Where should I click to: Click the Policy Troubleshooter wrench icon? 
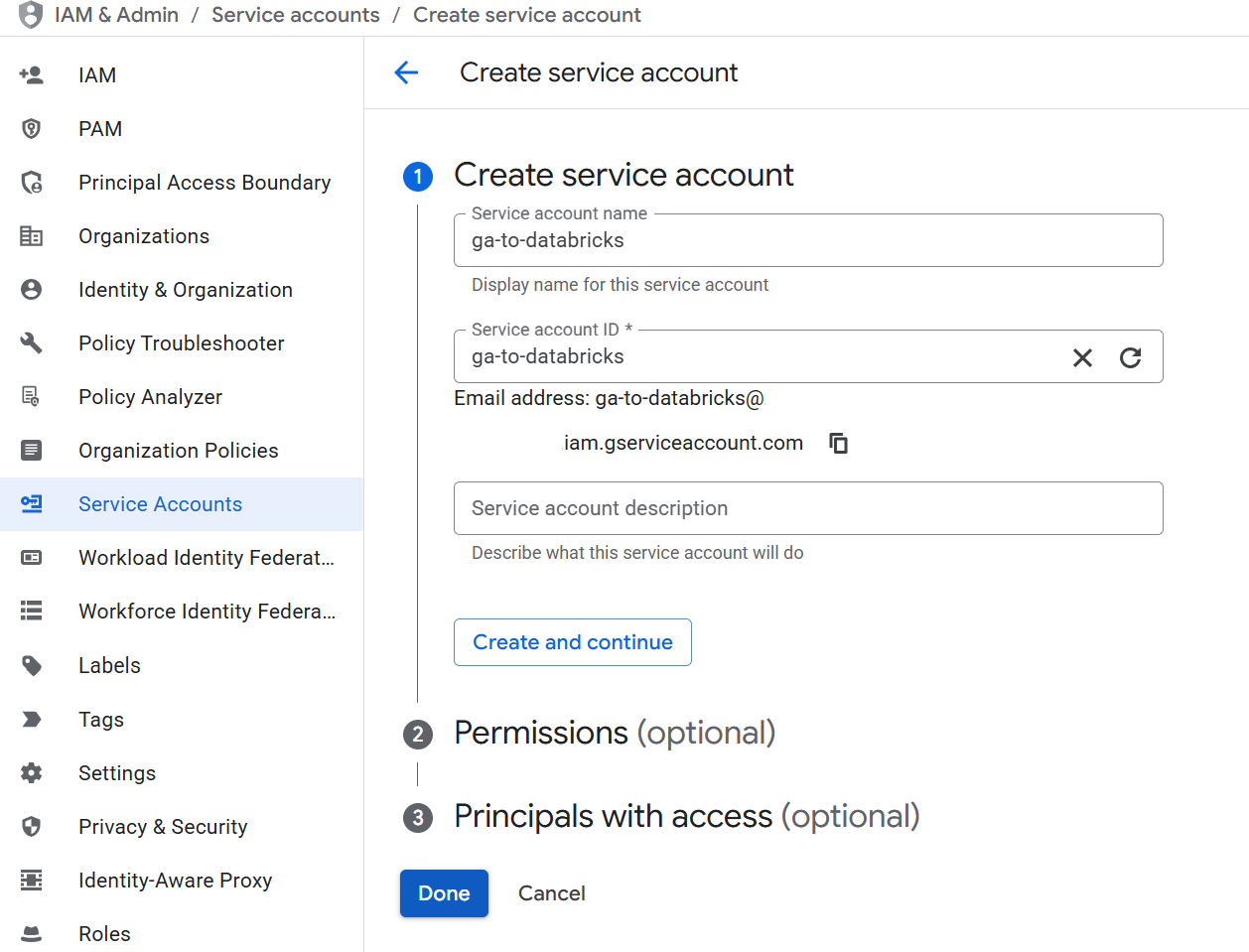pos(32,343)
